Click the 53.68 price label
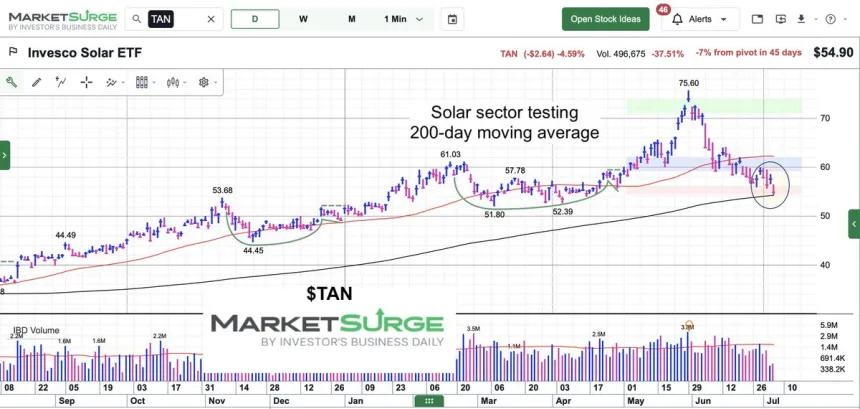Image resolution: width=860 pixels, height=409 pixels. click(x=223, y=190)
